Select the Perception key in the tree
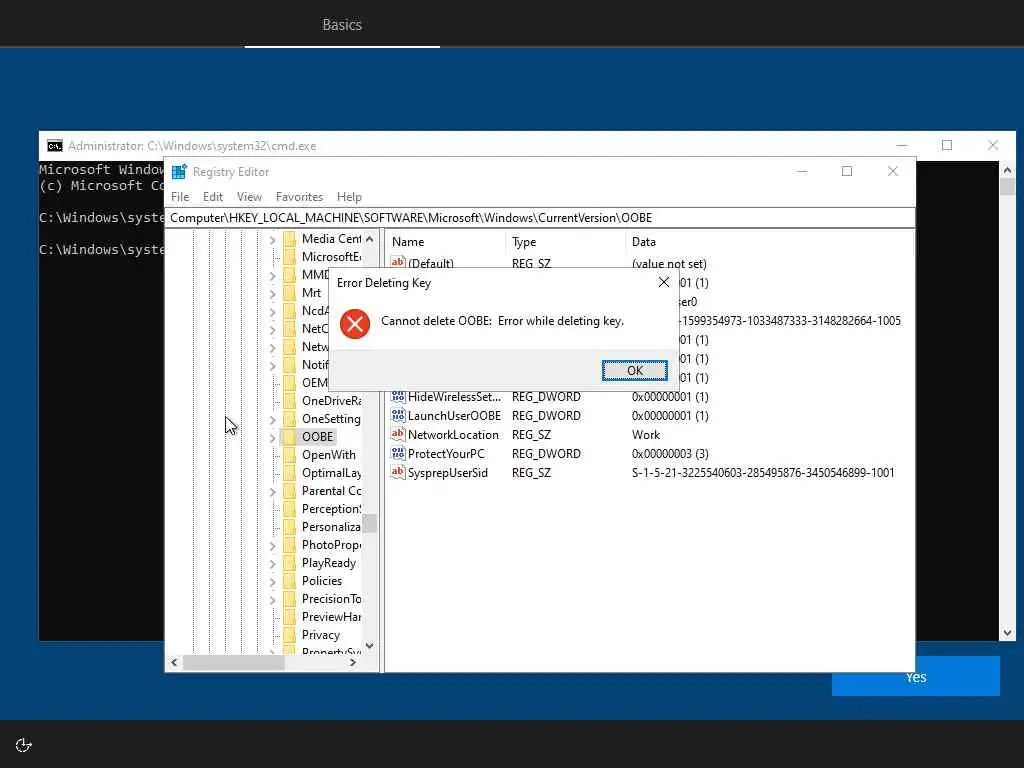This screenshot has height=768, width=1024. click(331, 509)
